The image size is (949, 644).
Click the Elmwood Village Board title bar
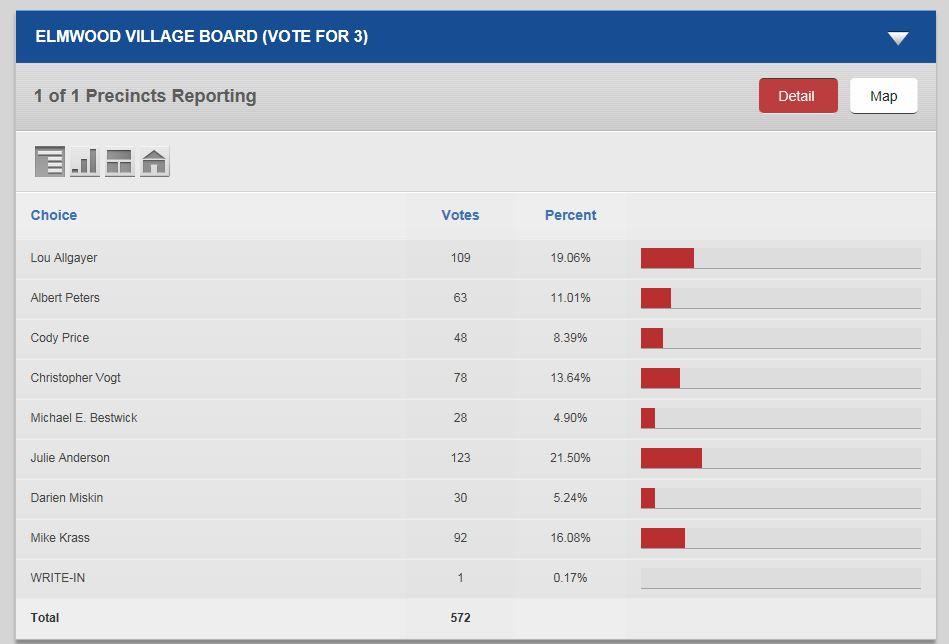(x=476, y=36)
